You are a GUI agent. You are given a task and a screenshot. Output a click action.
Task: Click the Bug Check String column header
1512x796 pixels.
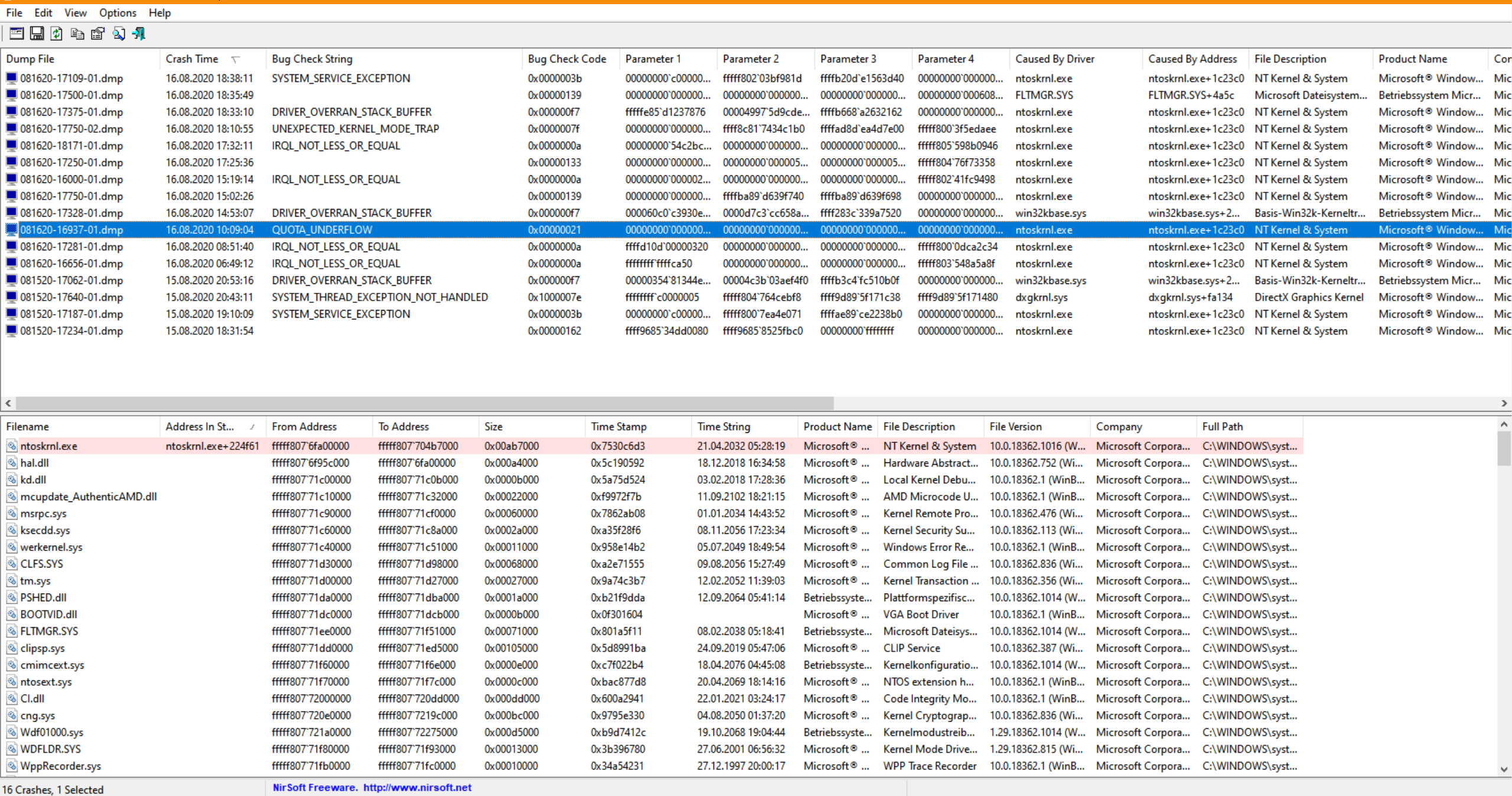tap(312, 59)
